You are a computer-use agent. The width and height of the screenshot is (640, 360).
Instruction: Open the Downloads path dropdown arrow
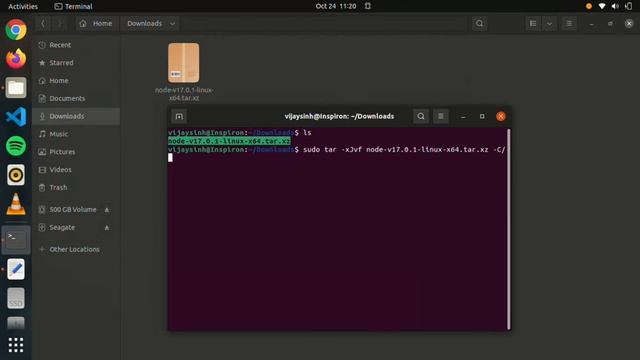pyautogui.click(x=173, y=24)
